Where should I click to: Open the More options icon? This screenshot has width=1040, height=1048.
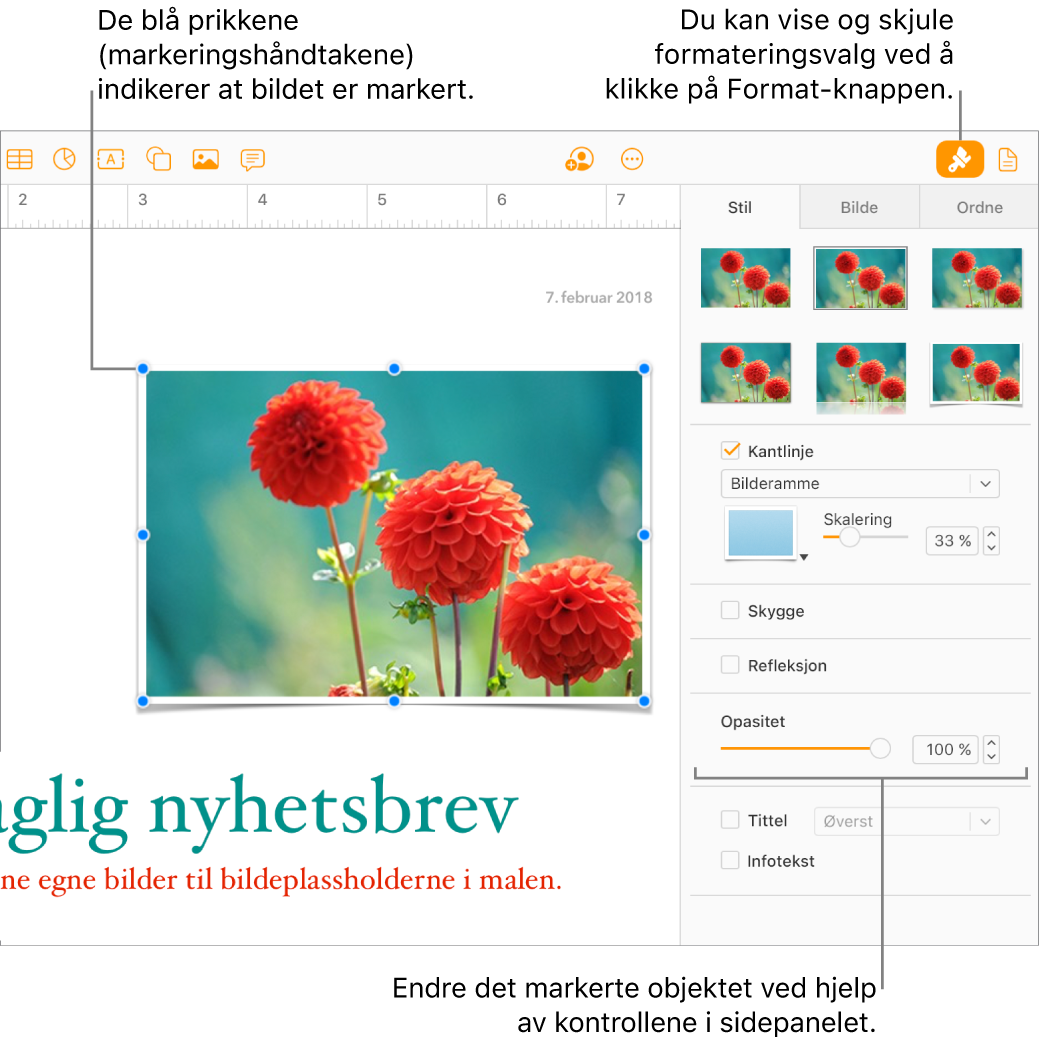coord(632,159)
